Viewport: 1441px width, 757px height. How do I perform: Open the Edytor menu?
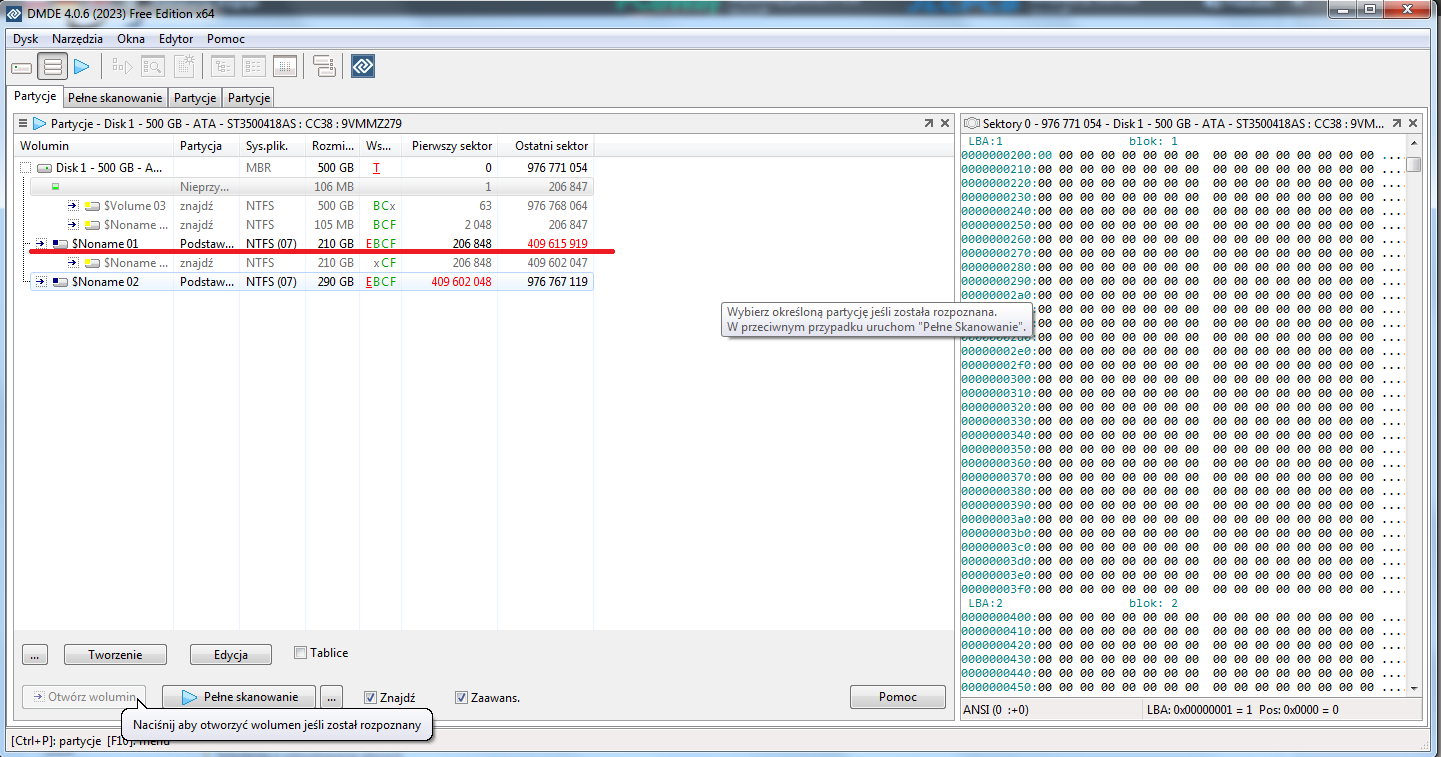tap(176, 39)
